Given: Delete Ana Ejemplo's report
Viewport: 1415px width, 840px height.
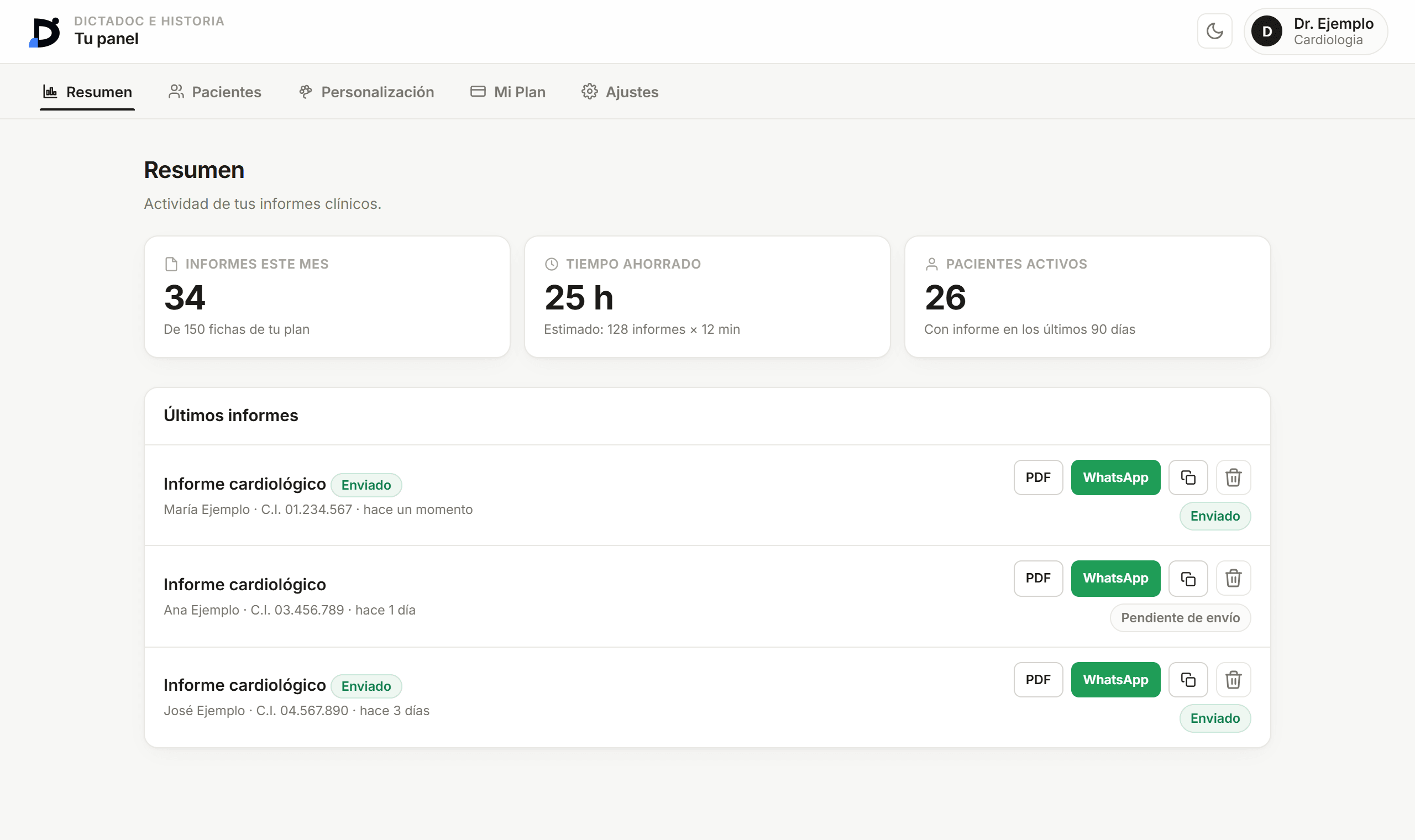Looking at the screenshot, I should tap(1233, 578).
